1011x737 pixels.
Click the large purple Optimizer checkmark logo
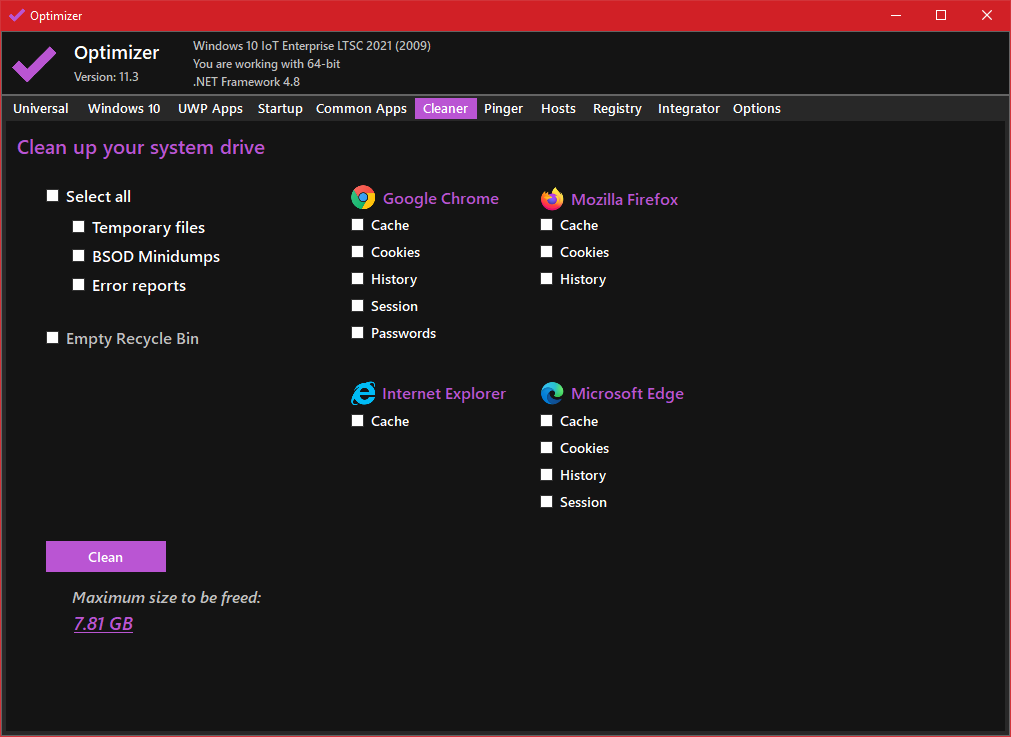coord(34,64)
